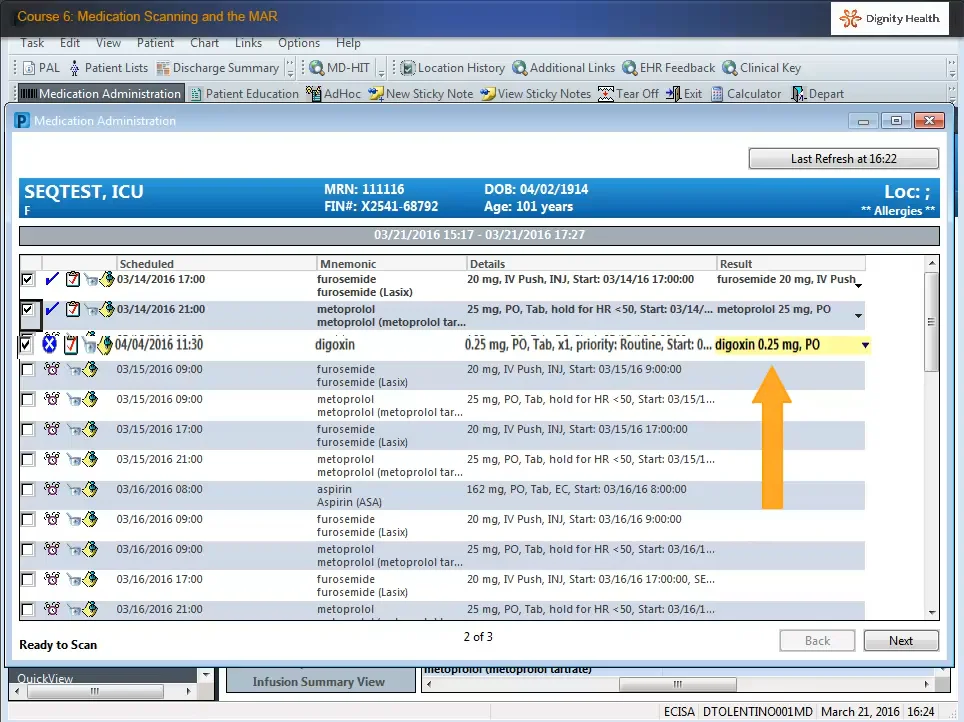This screenshot has height=722, width=964.
Task: Open Patient Lists from the toolbar
Action: point(107,68)
